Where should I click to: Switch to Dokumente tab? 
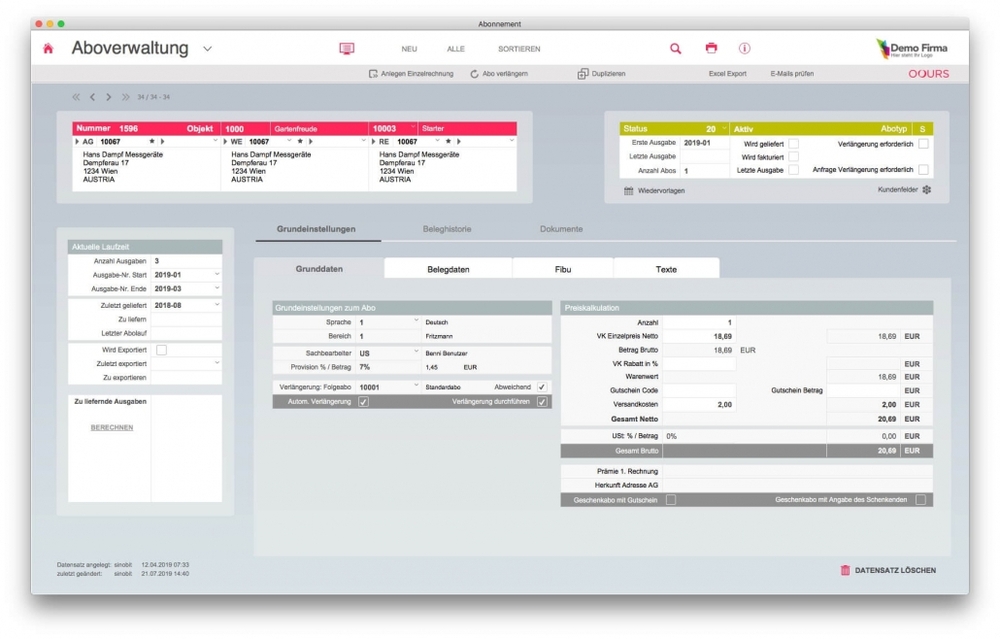561,229
